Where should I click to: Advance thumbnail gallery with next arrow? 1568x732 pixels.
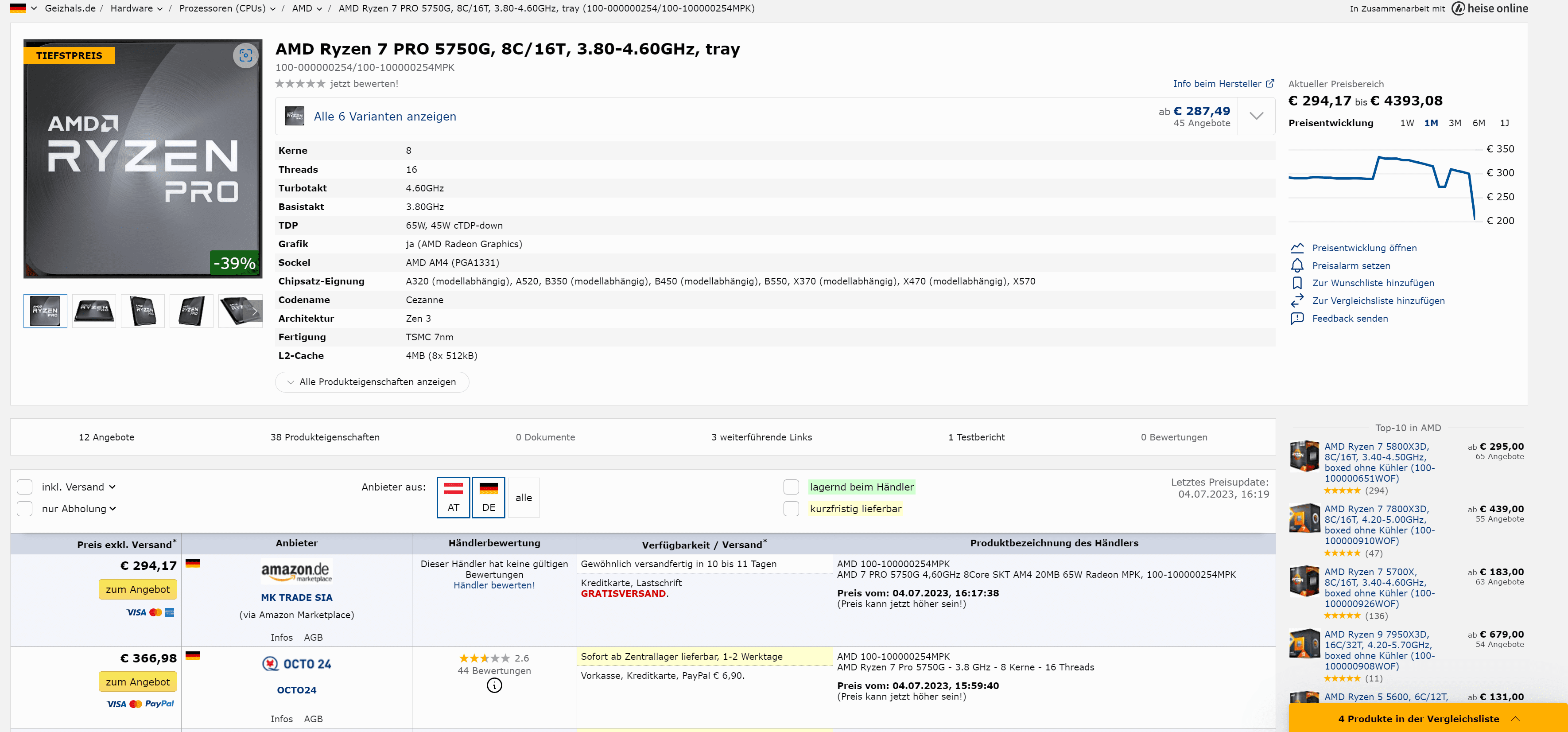coord(254,311)
